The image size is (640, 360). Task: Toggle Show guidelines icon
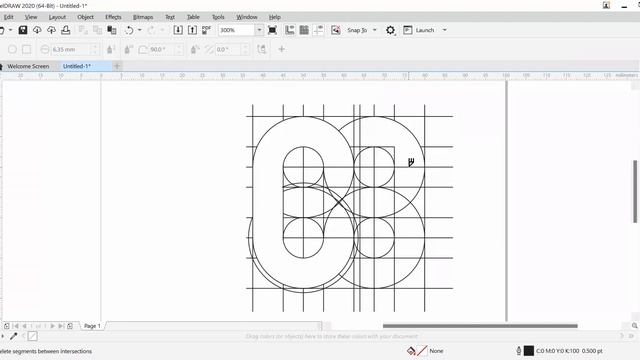318,30
